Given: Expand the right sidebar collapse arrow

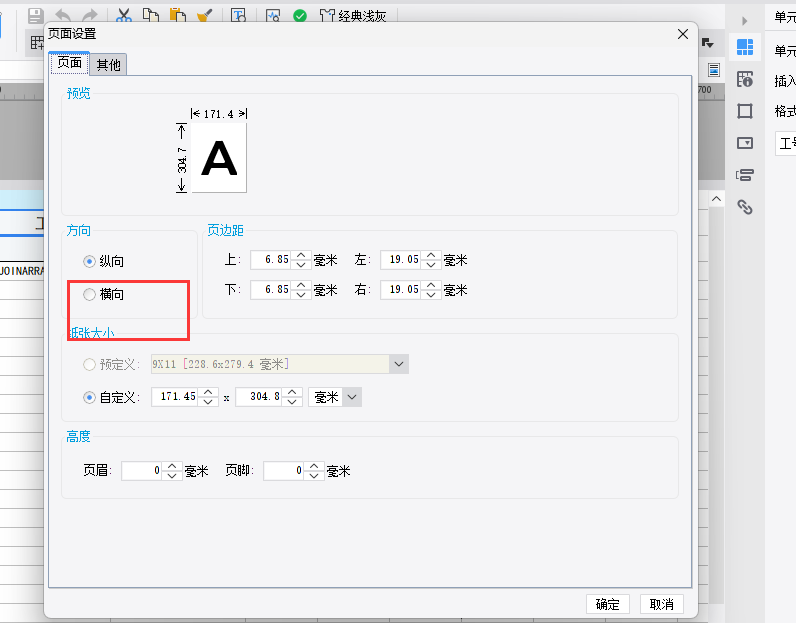Looking at the screenshot, I should click(744, 21).
